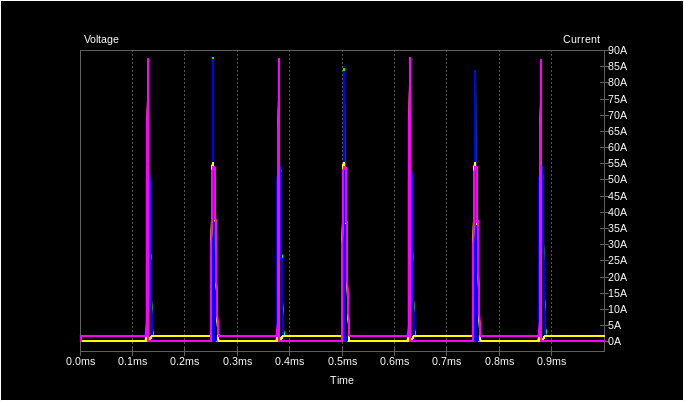Select the 0.3ms time tick label
Image resolution: width=684 pixels, height=401 pixels.
coord(237,362)
